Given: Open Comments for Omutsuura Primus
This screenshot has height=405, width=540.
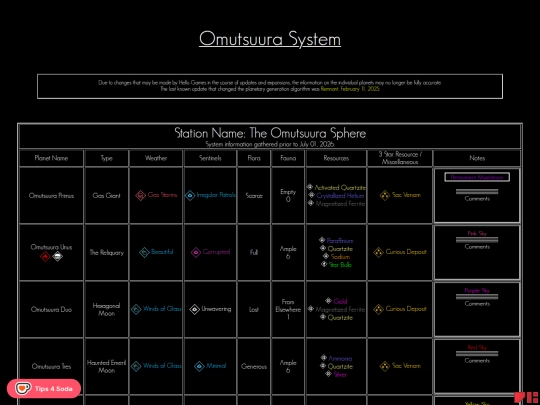Looking at the screenshot, I should click(477, 199).
